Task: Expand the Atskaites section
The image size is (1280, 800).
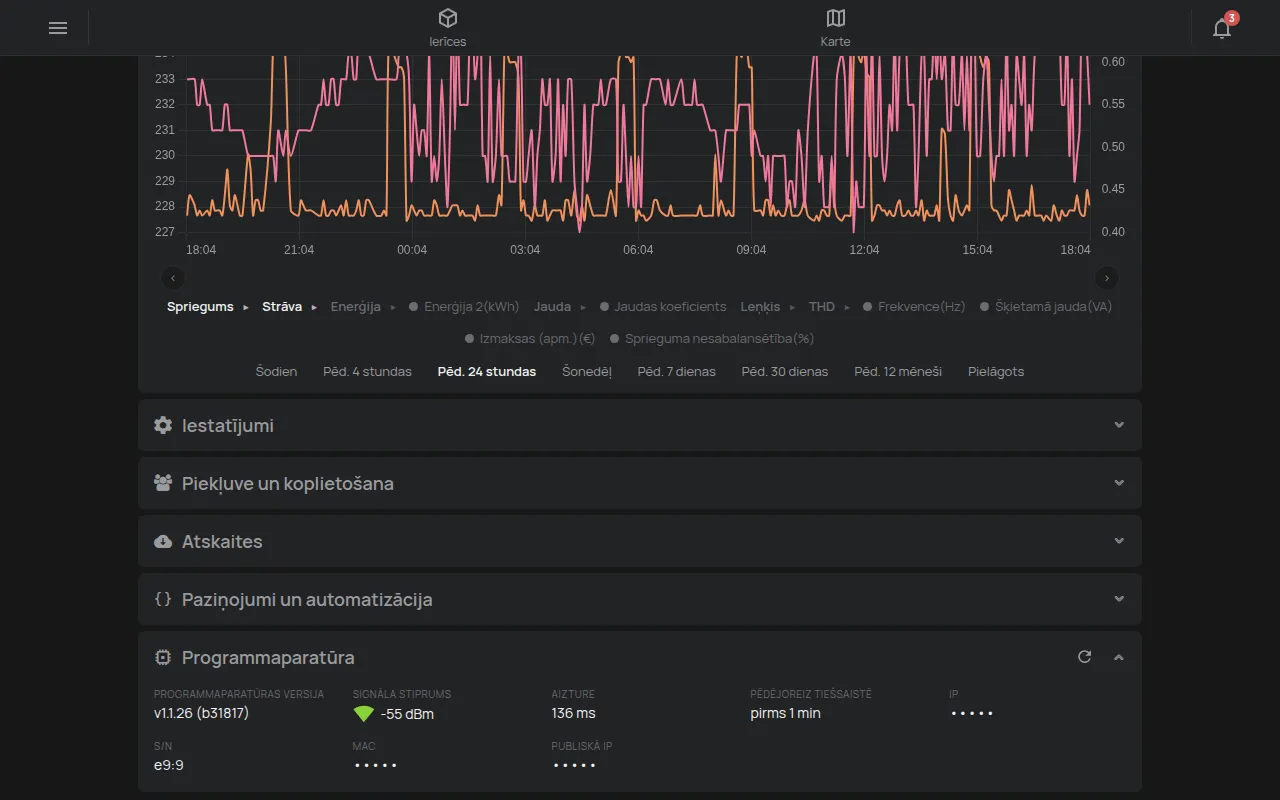Action: pos(640,541)
